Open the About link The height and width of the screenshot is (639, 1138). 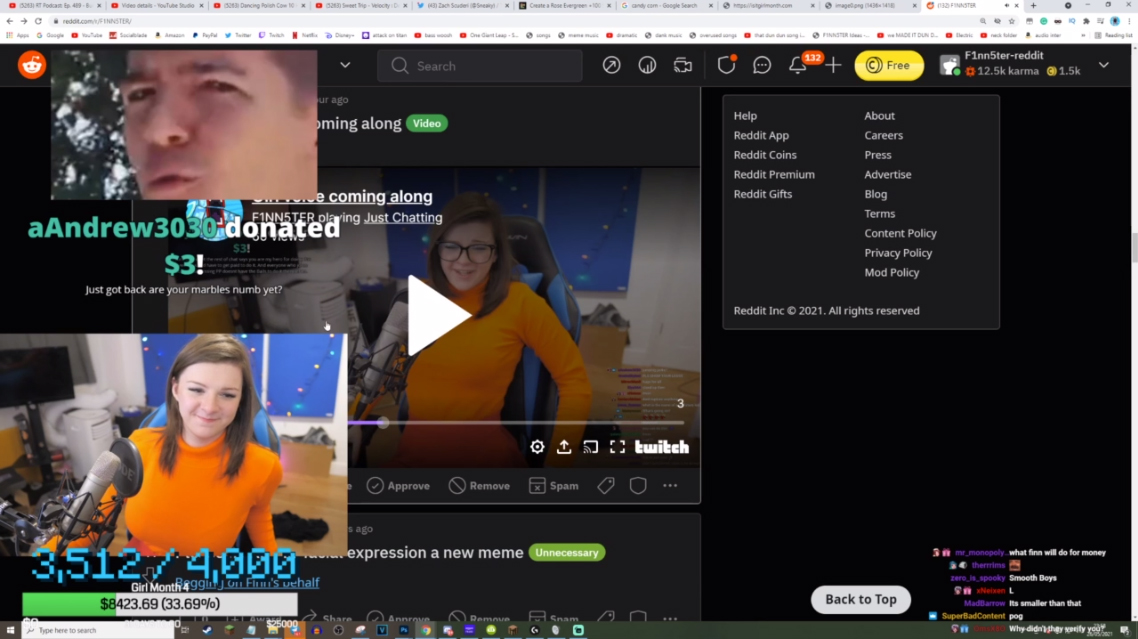880,115
